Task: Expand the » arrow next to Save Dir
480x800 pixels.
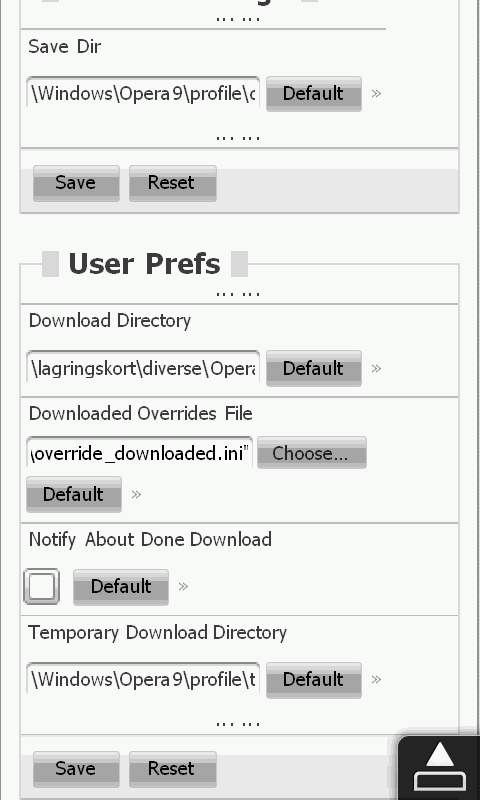Action: tap(376, 93)
